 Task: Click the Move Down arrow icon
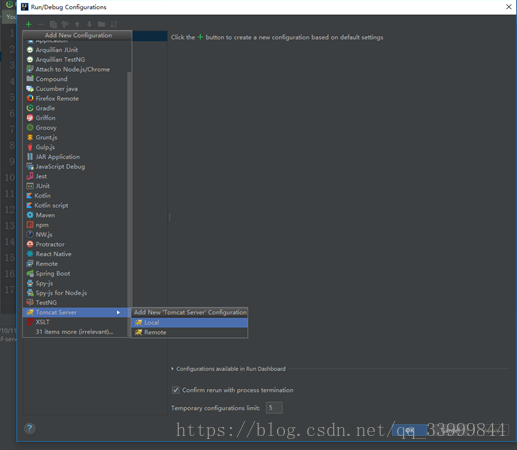89,24
